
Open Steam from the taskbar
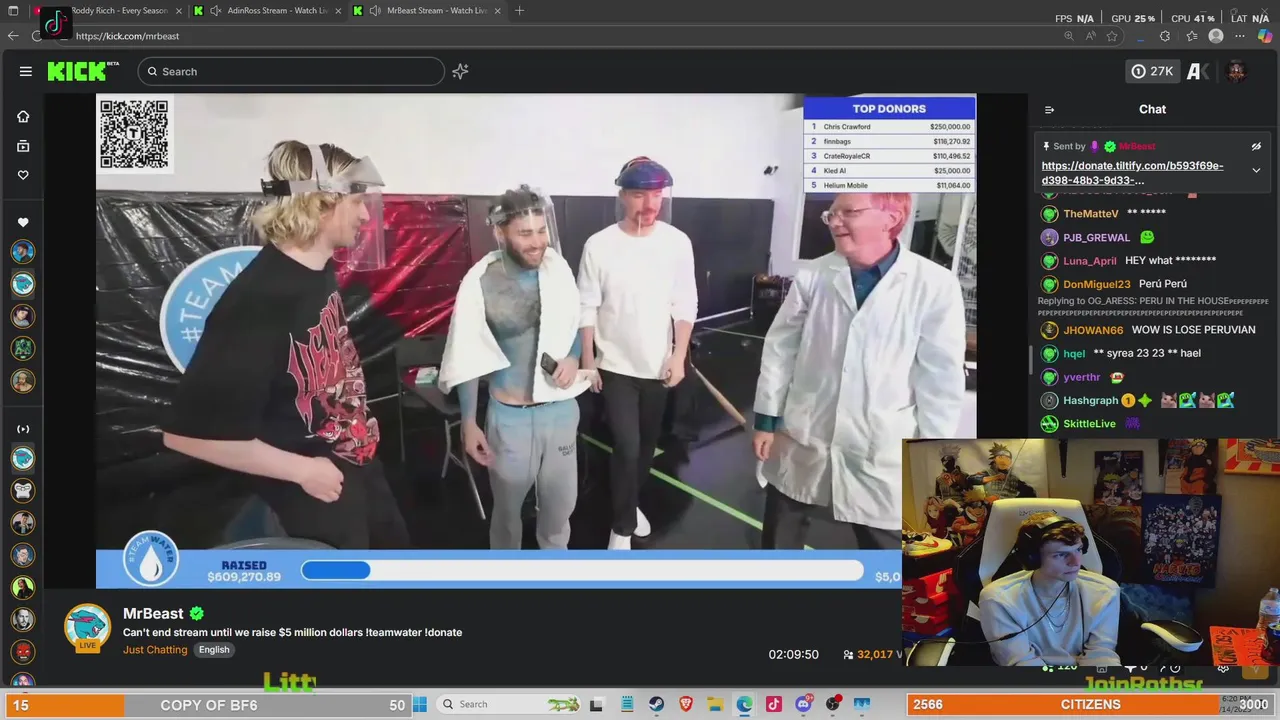point(656,704)
